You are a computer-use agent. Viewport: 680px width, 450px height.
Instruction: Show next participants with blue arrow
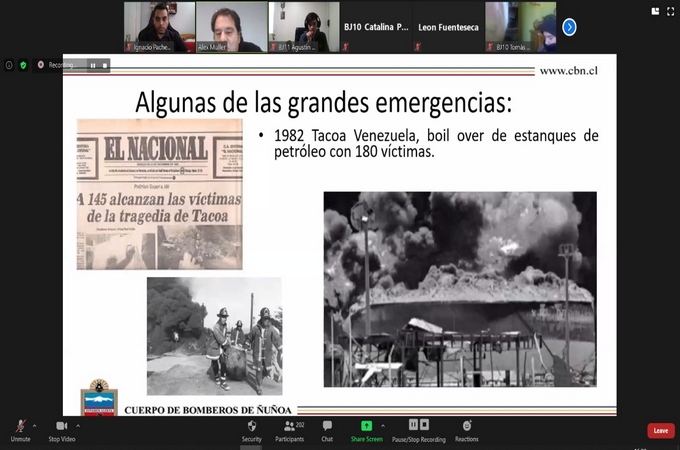[569, 27]
